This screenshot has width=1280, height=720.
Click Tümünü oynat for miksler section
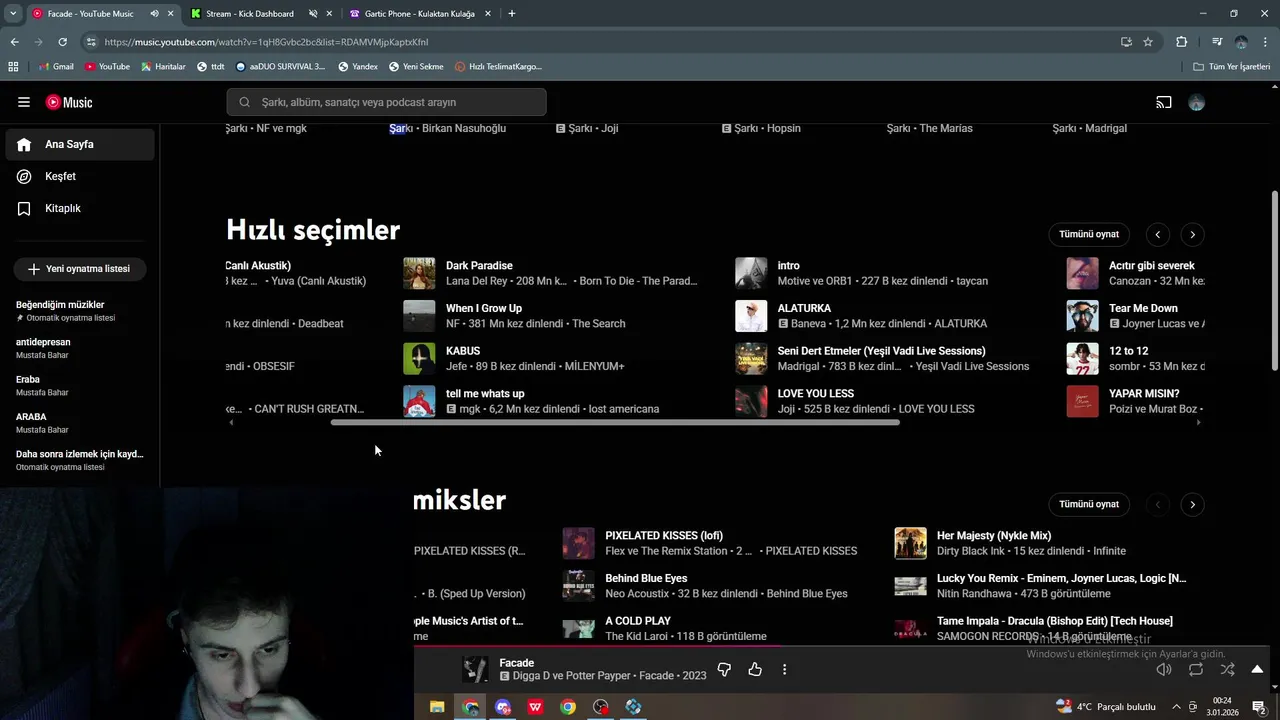tap(1089, 504)
